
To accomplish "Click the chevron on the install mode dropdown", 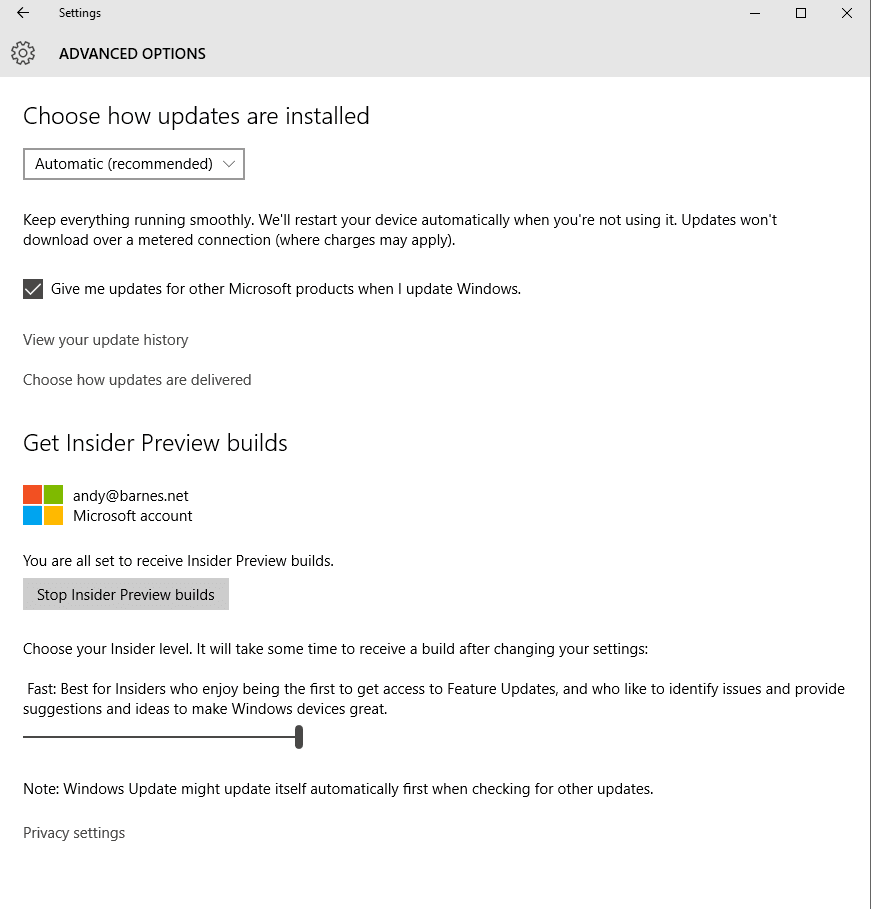I will coord(229,164).
